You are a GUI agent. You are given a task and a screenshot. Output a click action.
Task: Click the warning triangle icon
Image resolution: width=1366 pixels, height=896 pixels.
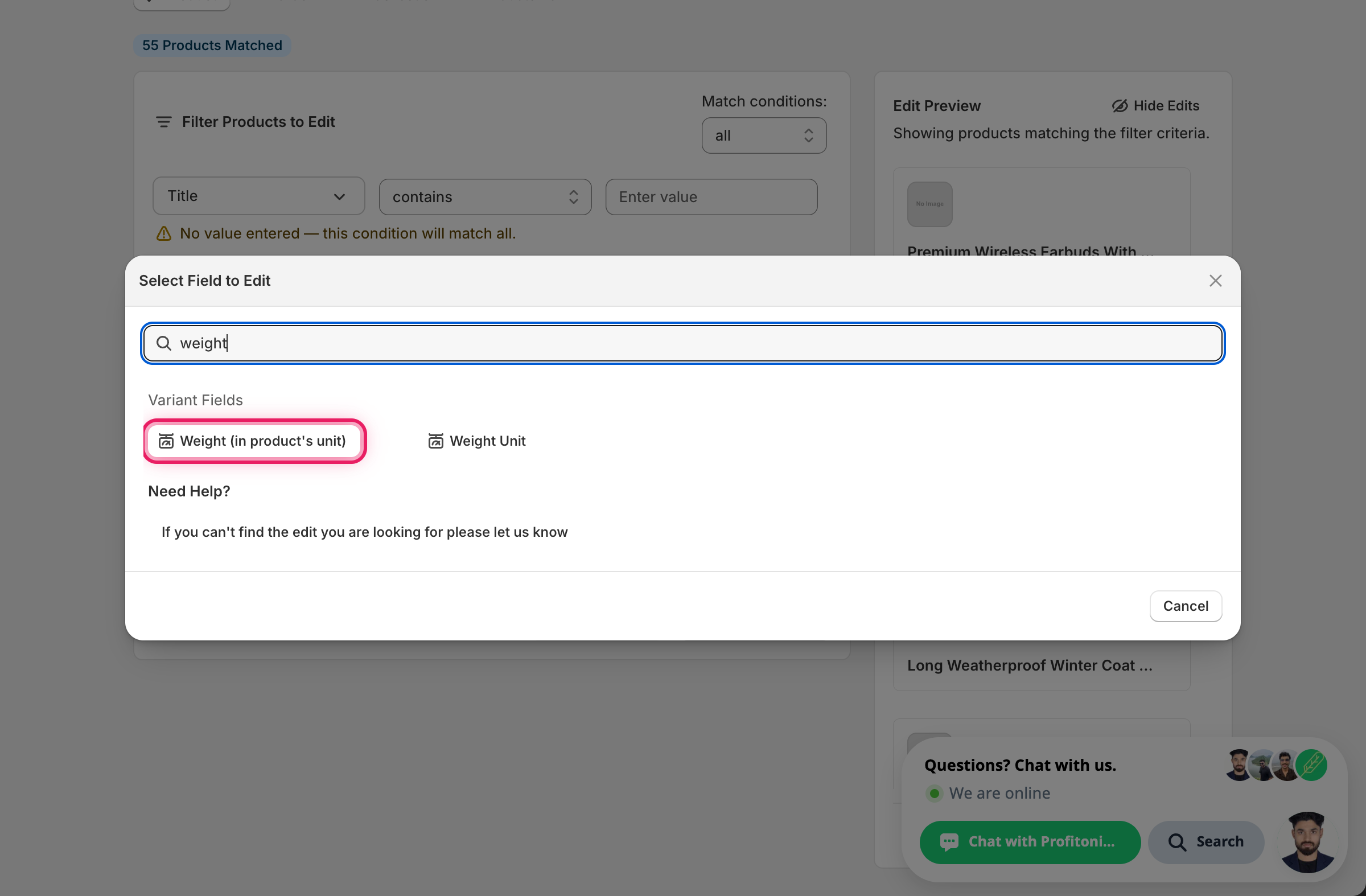click(163, 233)
